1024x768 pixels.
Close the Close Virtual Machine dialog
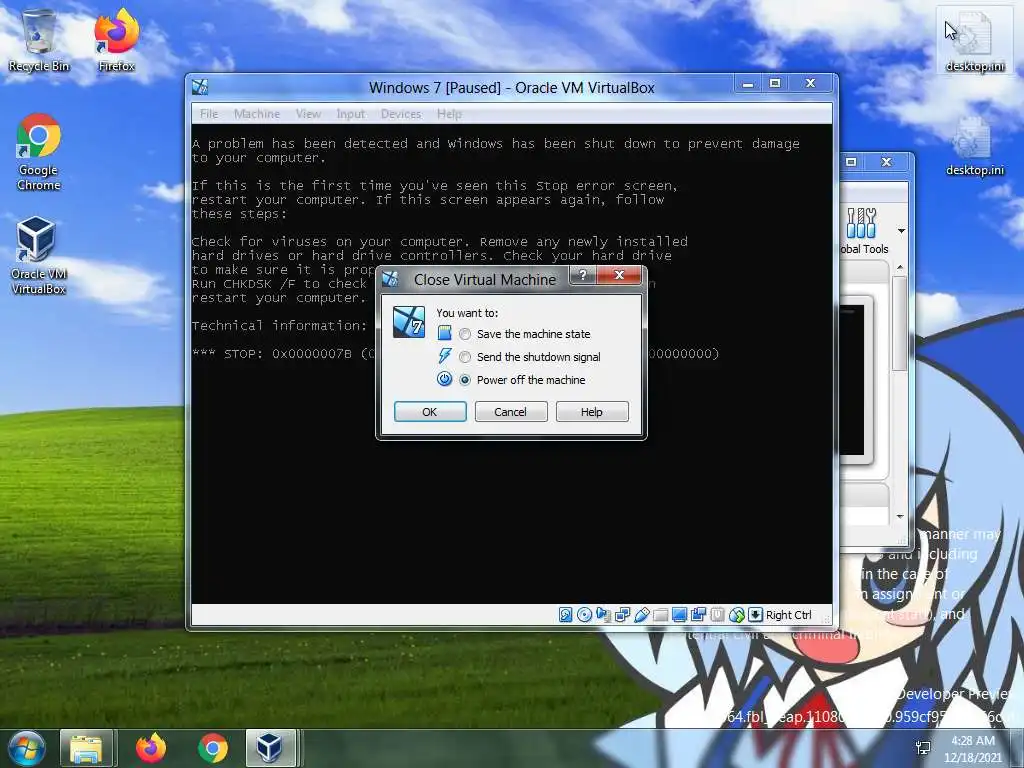619,275
